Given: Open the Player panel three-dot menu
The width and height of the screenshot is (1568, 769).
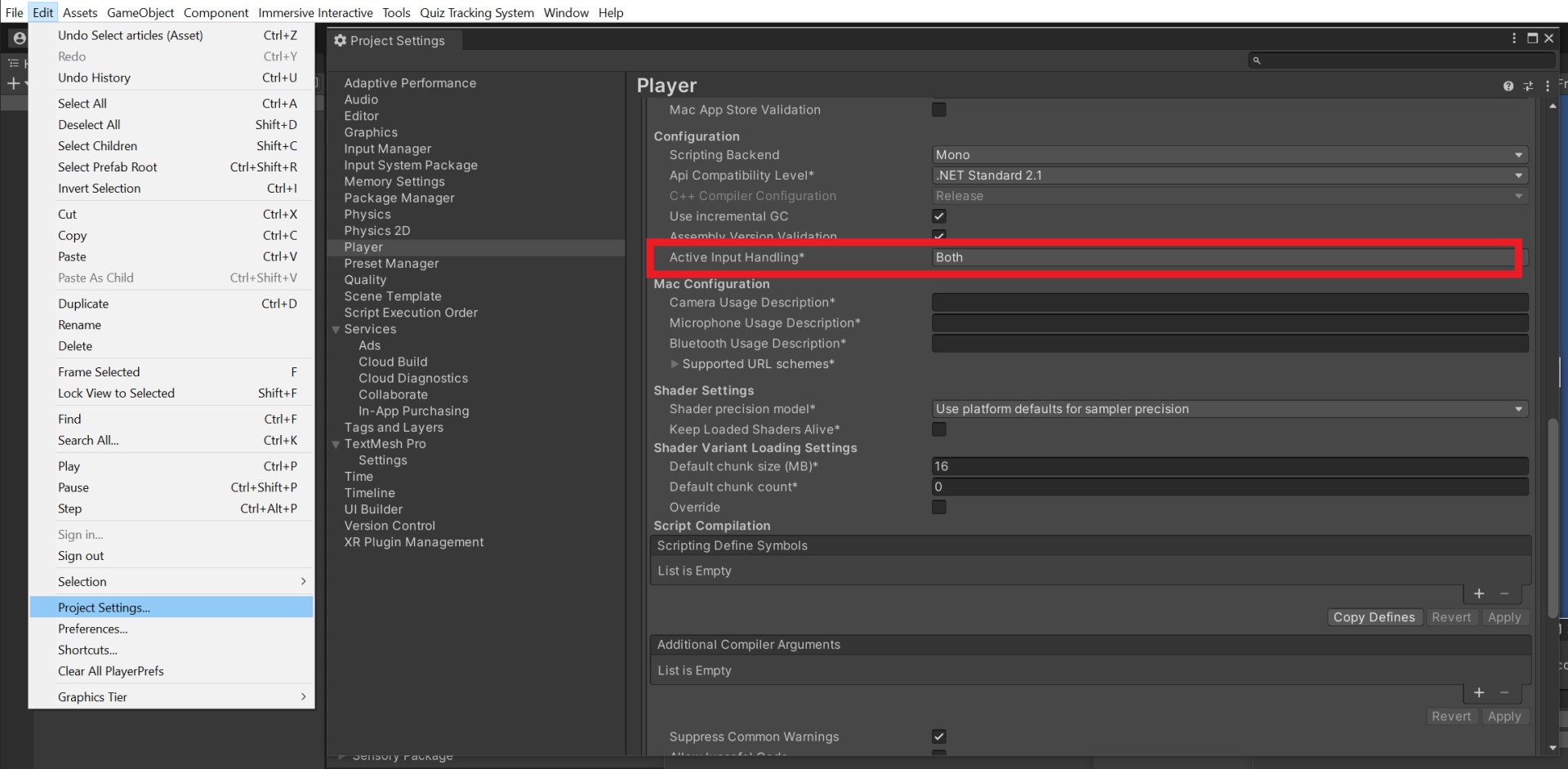Looking at the screenshot, I should click(x=1547, y=86).
